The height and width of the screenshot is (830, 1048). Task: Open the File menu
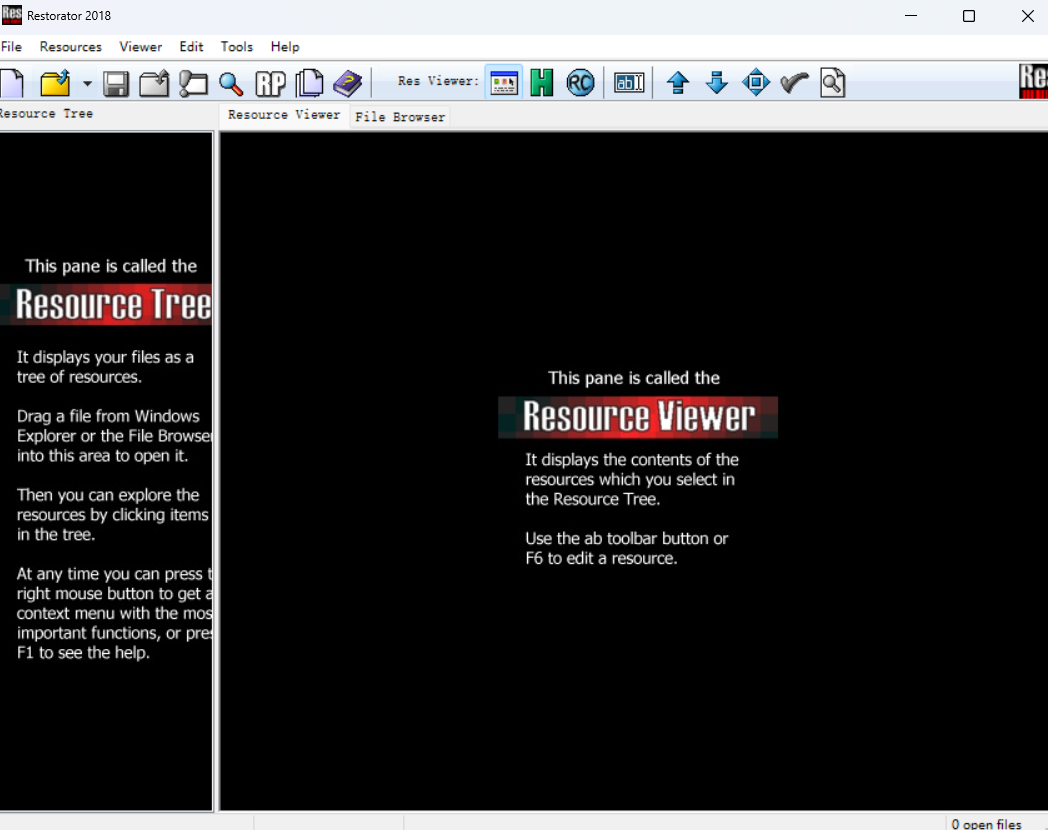click(11, 47)
